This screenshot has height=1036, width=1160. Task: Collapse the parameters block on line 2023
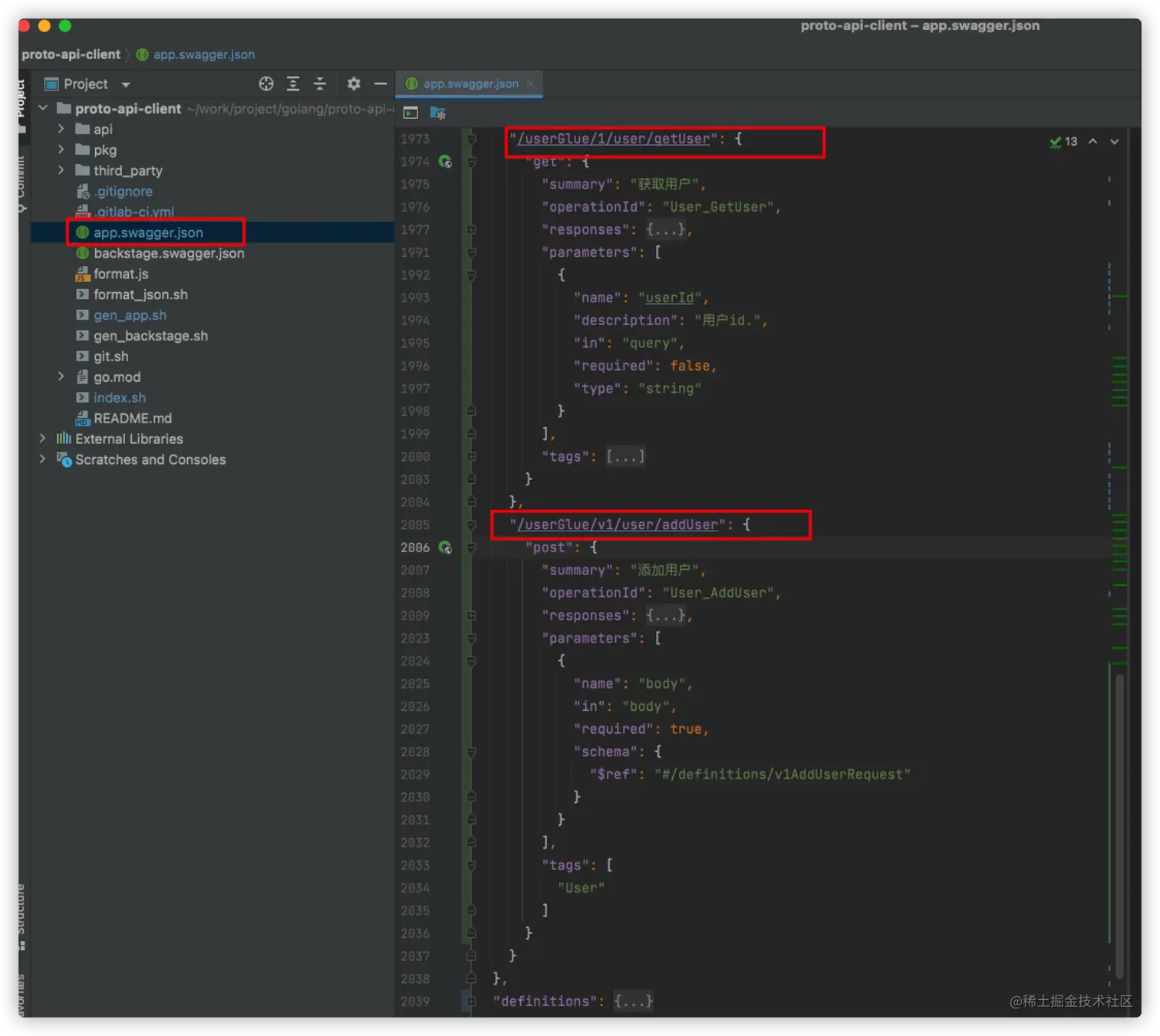pyautogui.click(x=472, y=638)
